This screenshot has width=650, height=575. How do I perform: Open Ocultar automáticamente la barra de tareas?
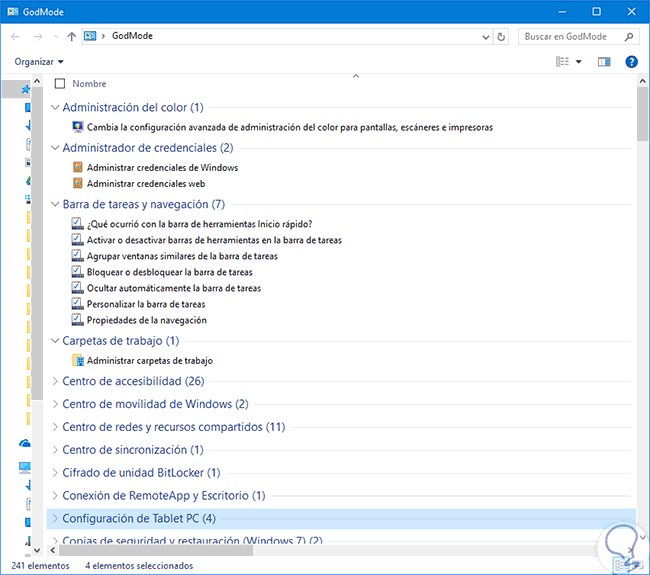[174, 288]
